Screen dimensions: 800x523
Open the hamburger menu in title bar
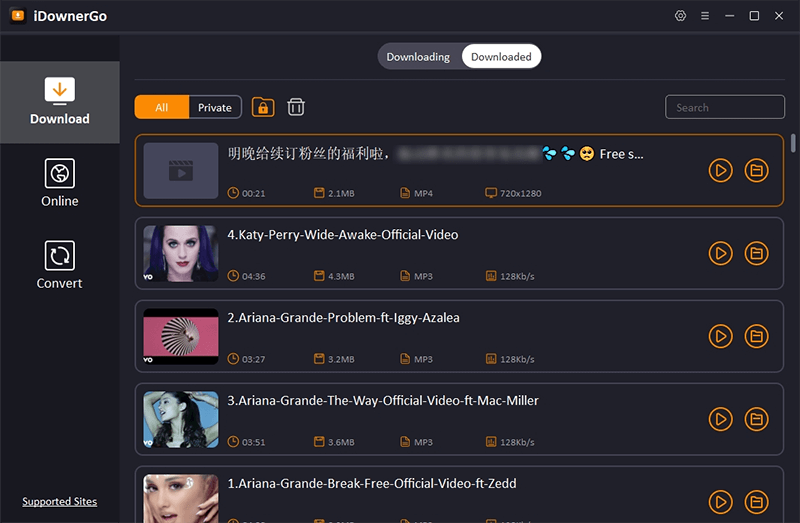(705, 16)
